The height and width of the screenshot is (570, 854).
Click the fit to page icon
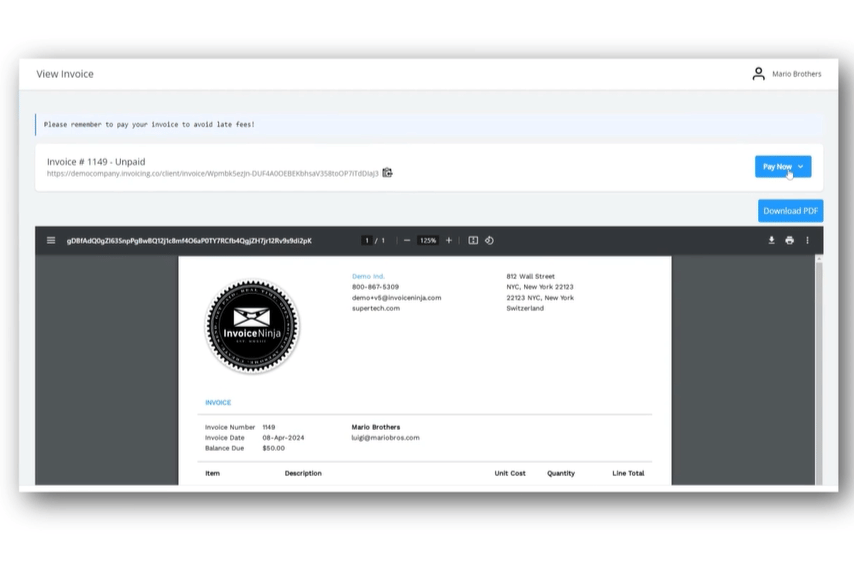click(473, 240)
